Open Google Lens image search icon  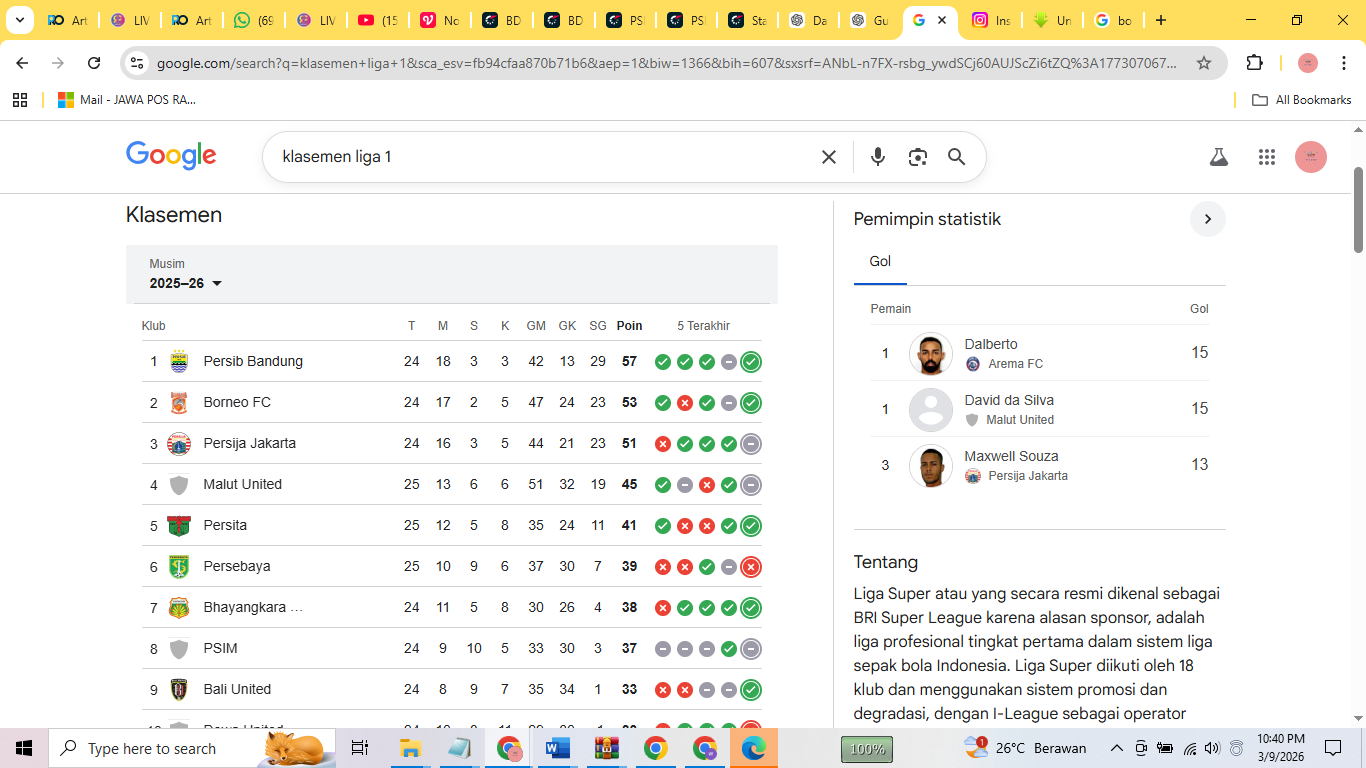[x=918, y=157]
